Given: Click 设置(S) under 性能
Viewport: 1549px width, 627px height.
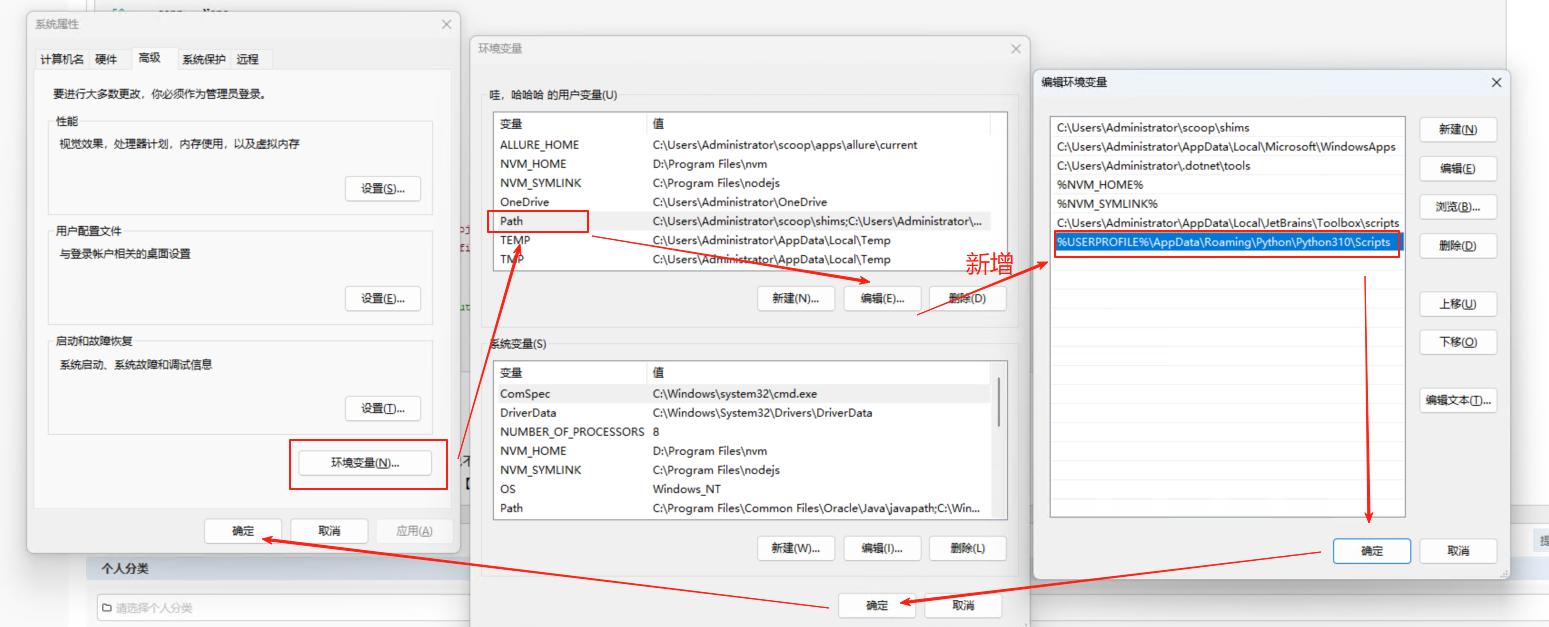Looking at the screenshot, I should [383, 189].
